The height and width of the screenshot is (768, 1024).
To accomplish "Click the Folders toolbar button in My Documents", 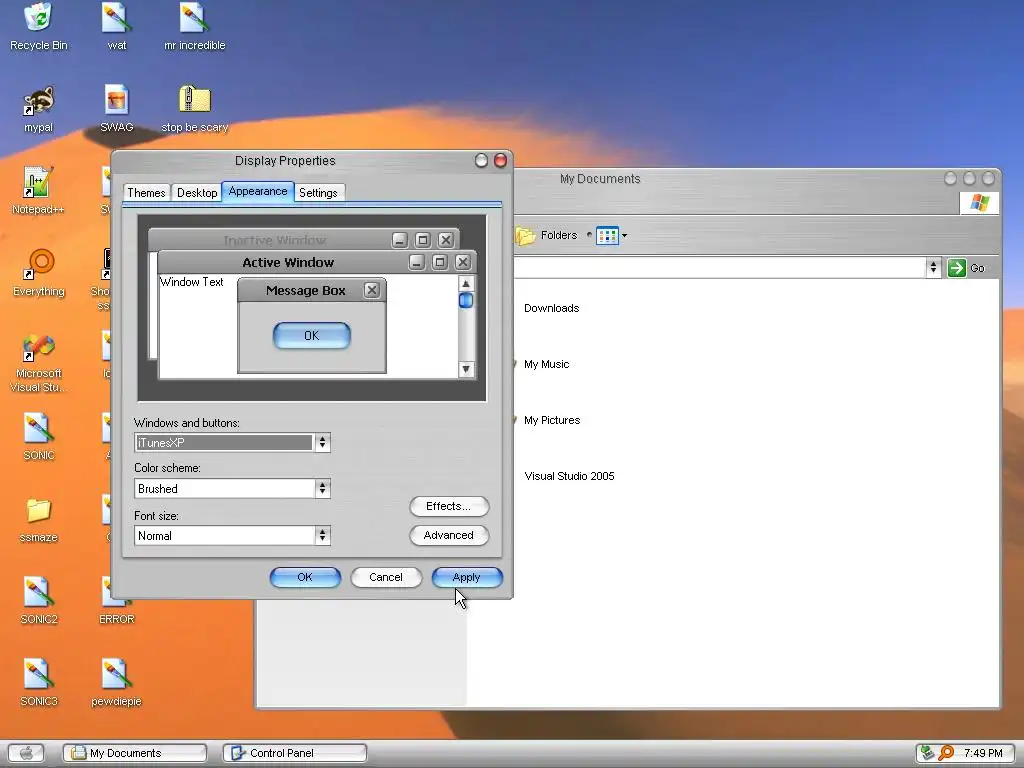I will [x=547, y=235].
